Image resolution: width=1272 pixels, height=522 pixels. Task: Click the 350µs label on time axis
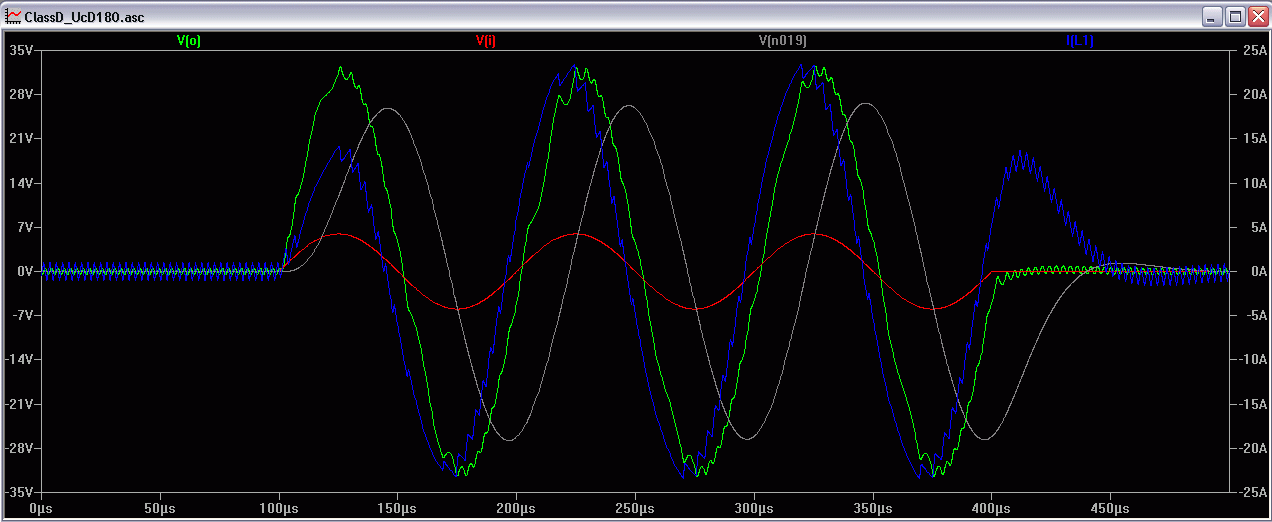(x=872, y=508)
